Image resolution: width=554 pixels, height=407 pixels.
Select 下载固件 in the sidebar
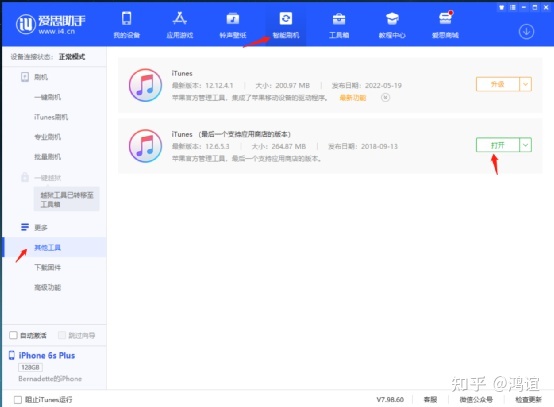click(47, 267)
